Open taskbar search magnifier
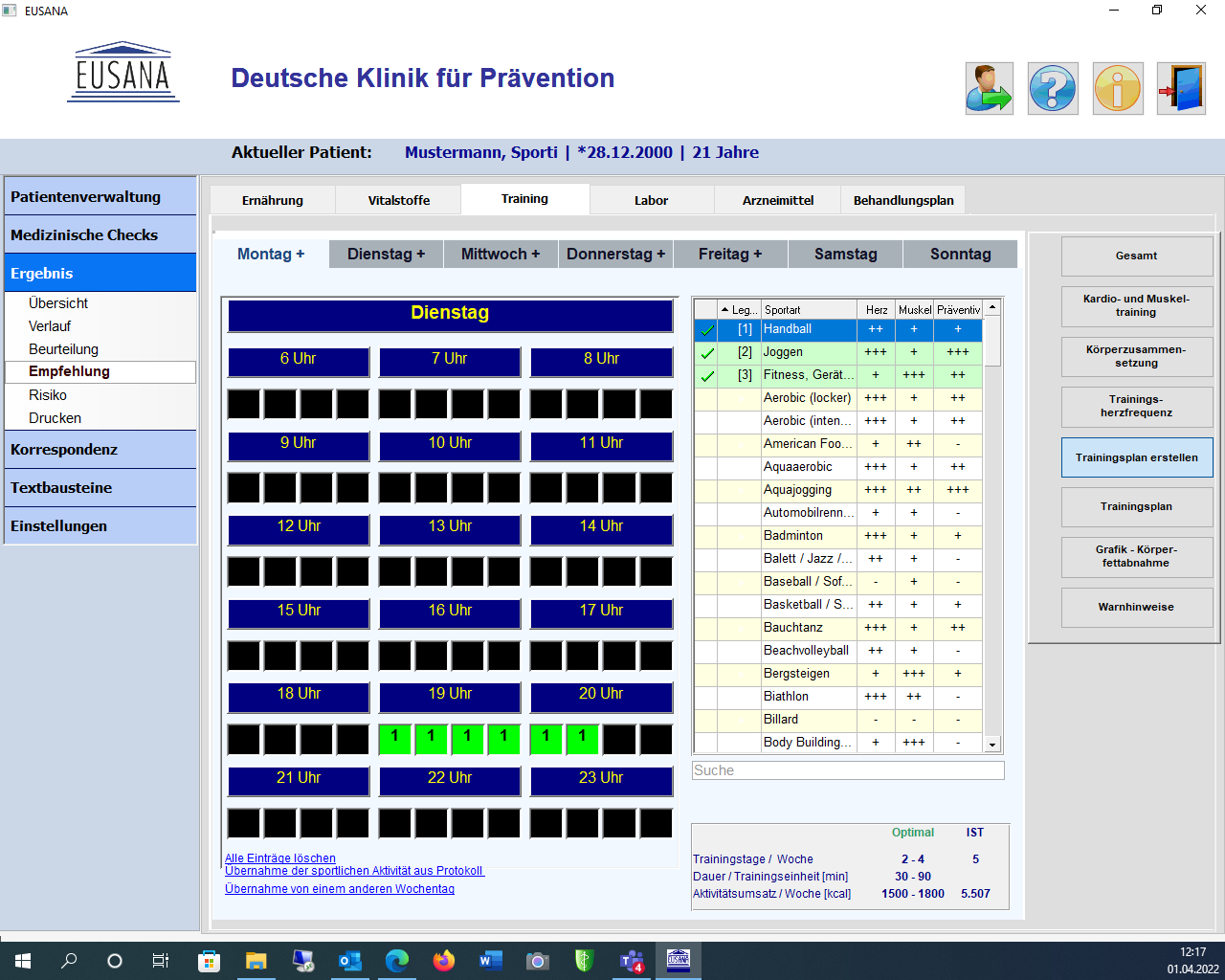 pos(69,961)
